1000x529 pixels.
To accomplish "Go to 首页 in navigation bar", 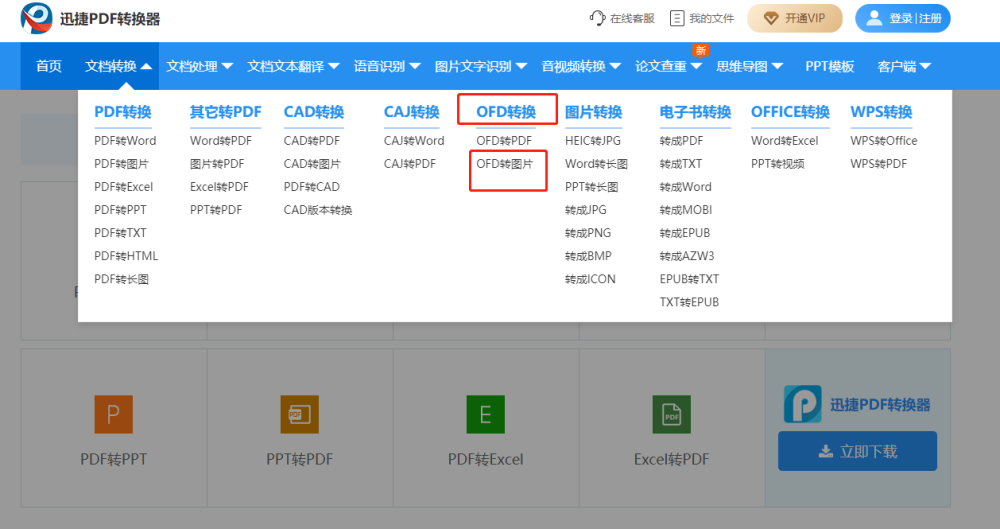I will 48,66.
